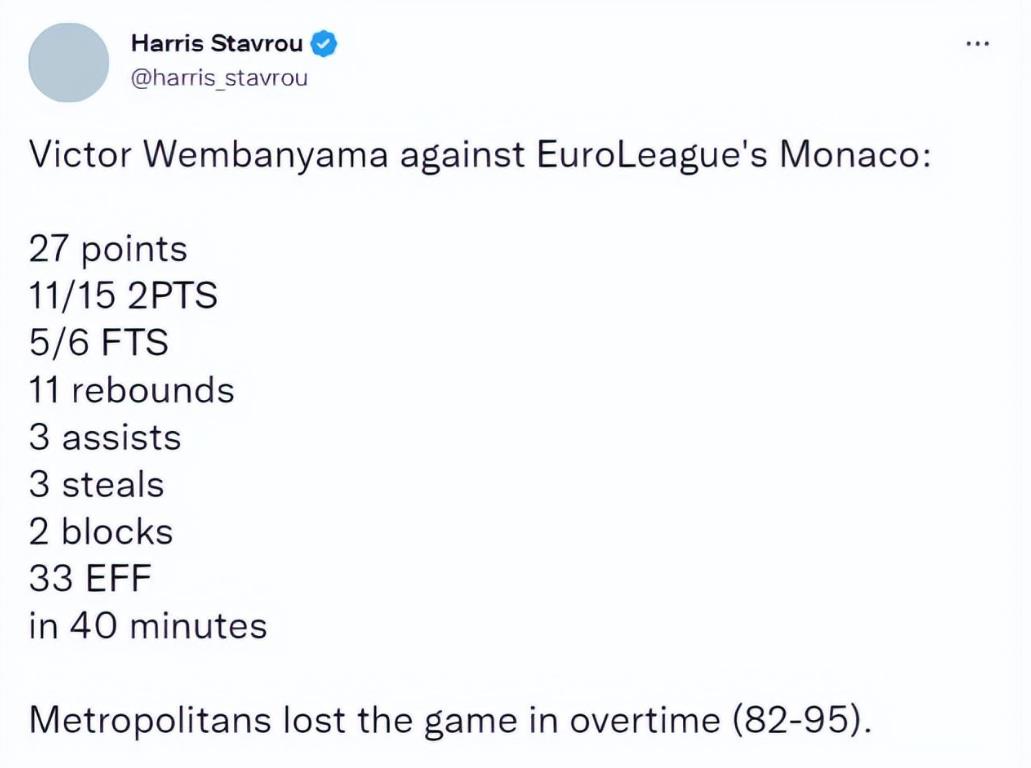Click the blue verified badge
The image size is (1031, 768).
click(x=324, y=43)
